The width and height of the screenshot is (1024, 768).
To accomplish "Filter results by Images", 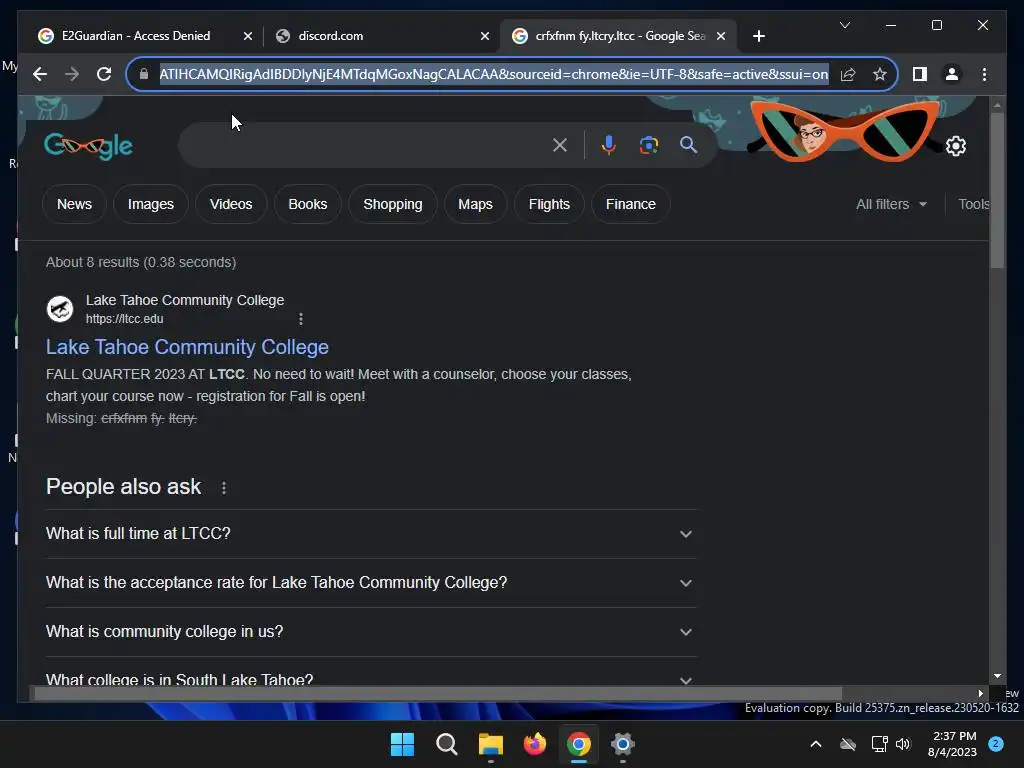I will (x=151, y=204).
